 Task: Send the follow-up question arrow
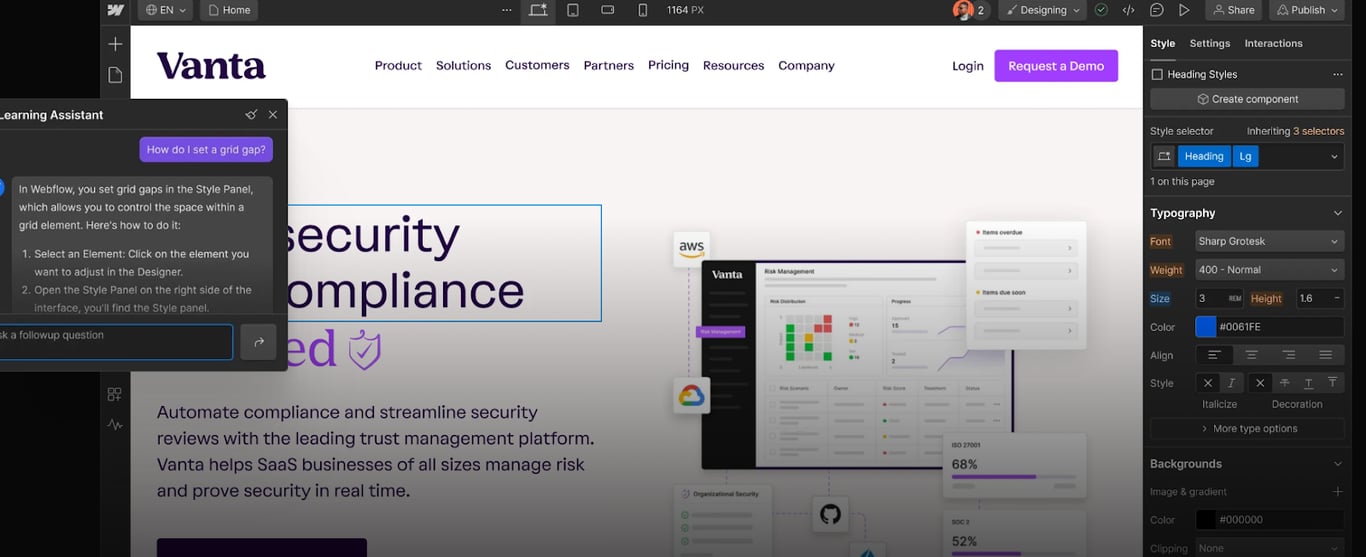pyautogui.click(x=258, y=342)
